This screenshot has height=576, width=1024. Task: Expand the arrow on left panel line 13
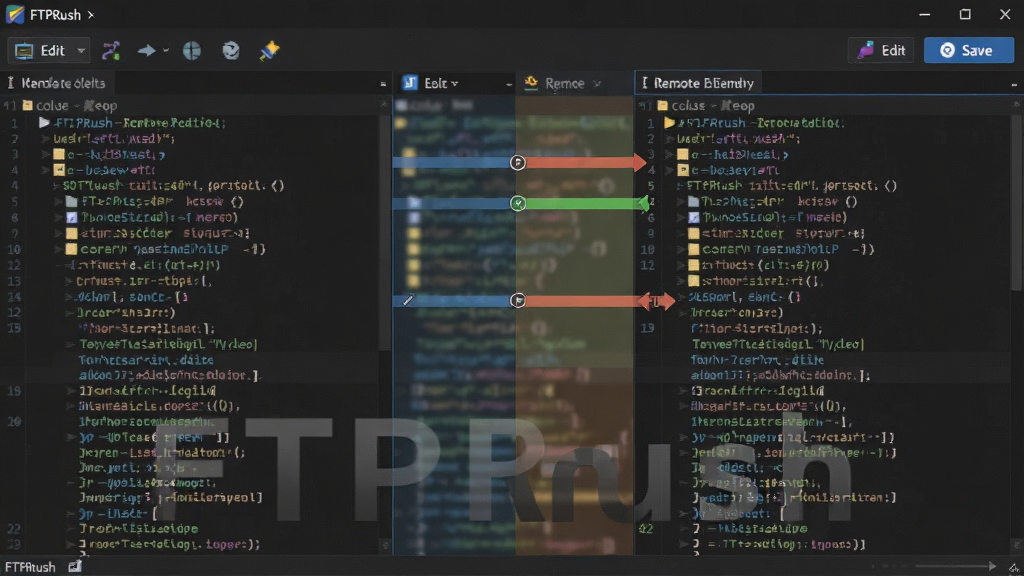68,281
